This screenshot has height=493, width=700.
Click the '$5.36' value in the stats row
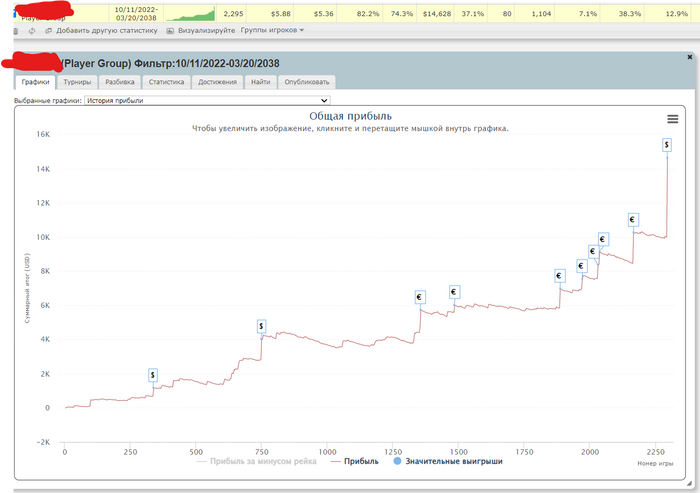coord(323,14)
